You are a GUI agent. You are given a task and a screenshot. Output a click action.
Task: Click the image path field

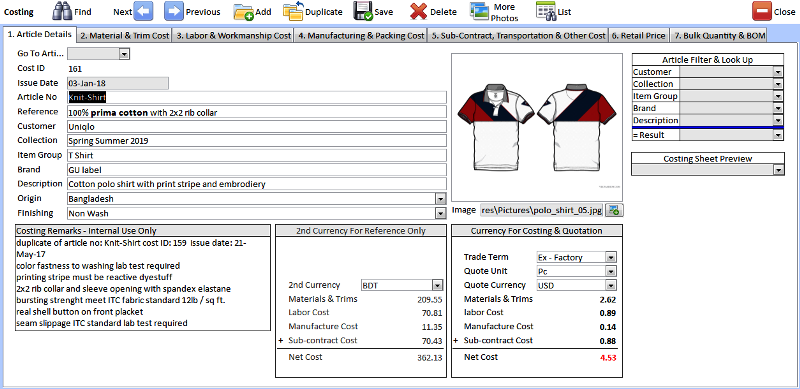click(542, 210)
